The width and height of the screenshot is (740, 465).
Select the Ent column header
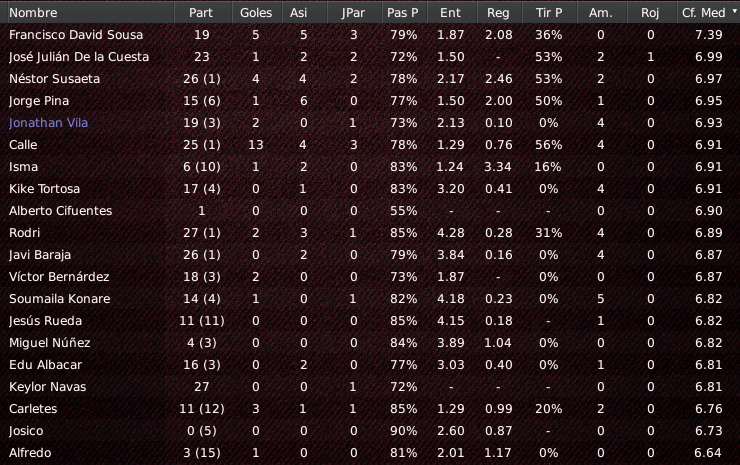(452, 13)
